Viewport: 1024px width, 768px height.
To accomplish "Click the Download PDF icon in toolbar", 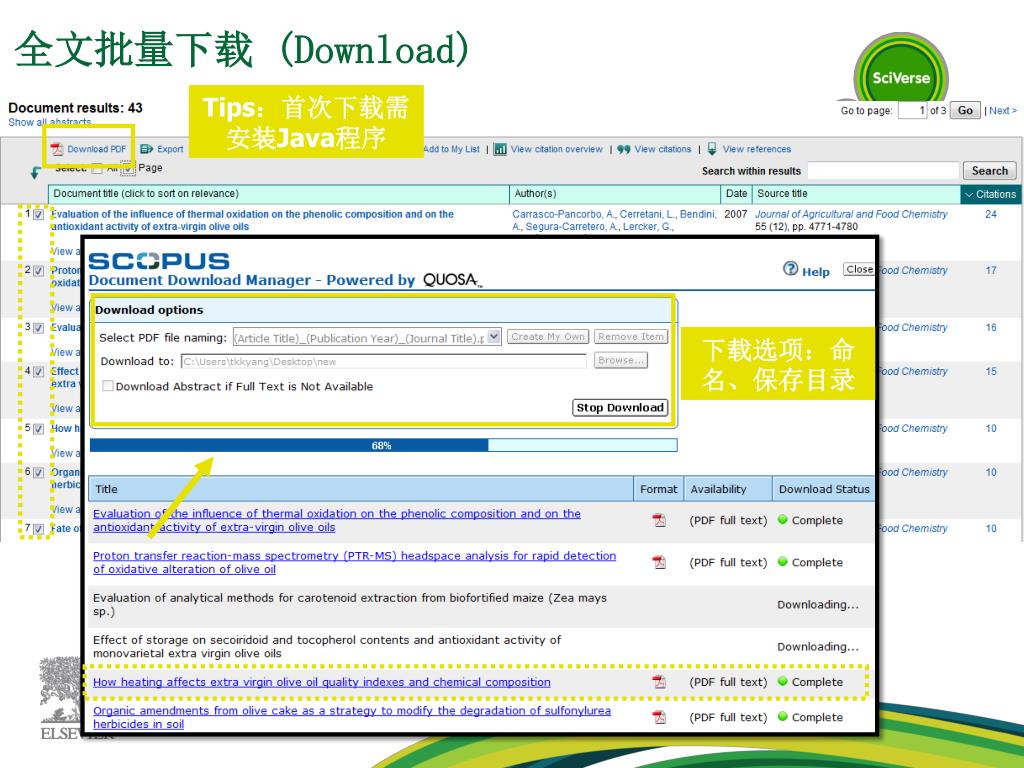I will point(57,149).
